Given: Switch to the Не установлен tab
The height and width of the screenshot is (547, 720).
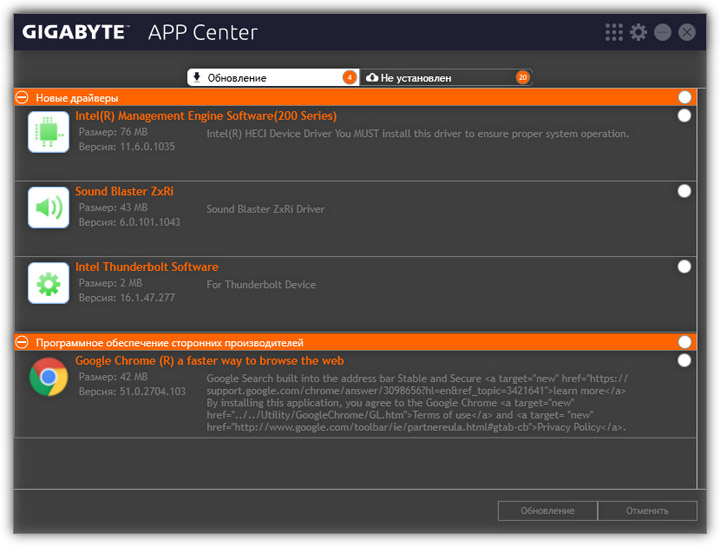Looking at the screenshot, I should point(446,78).
